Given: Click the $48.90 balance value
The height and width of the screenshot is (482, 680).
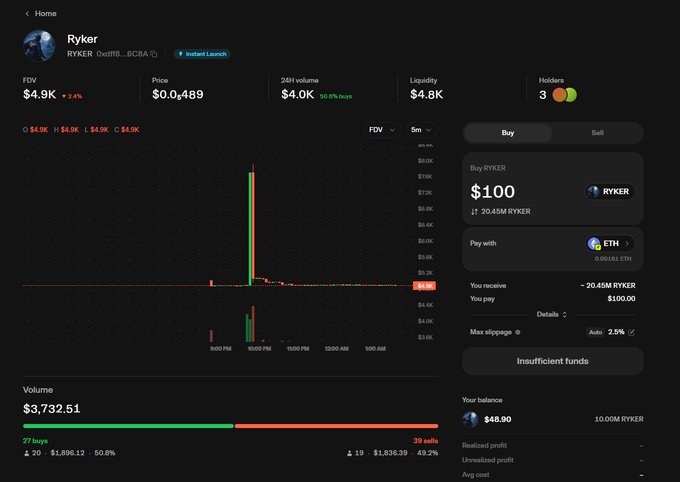Looking at the screenshot, I should pyautogui.click(x=497, y=420).
